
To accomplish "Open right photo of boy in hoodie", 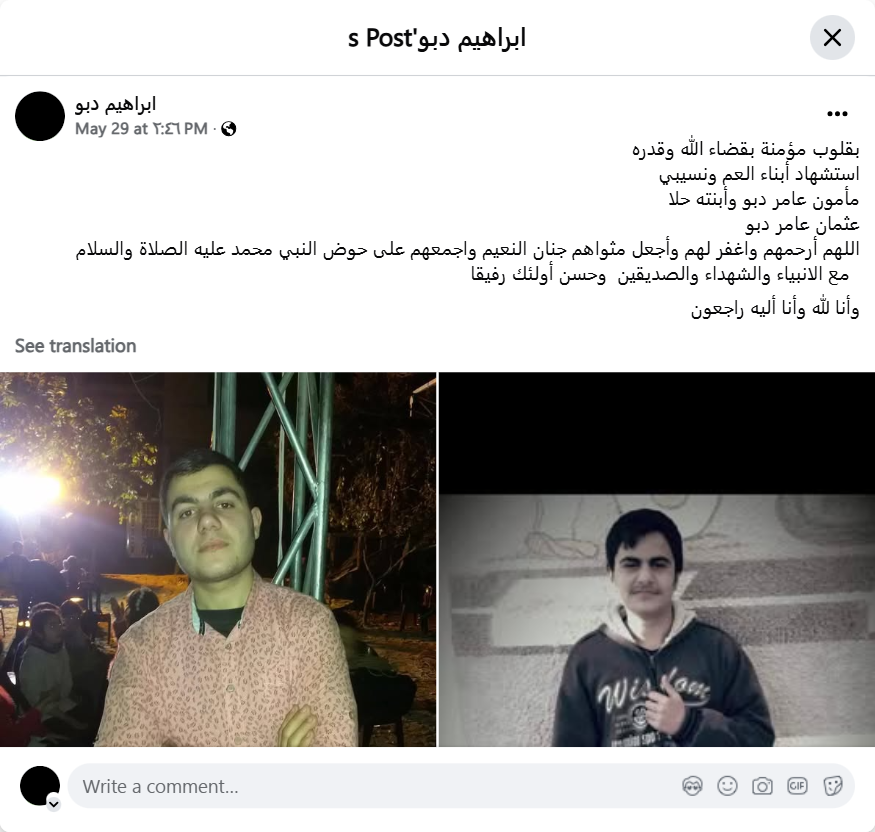I will [657, 559].
